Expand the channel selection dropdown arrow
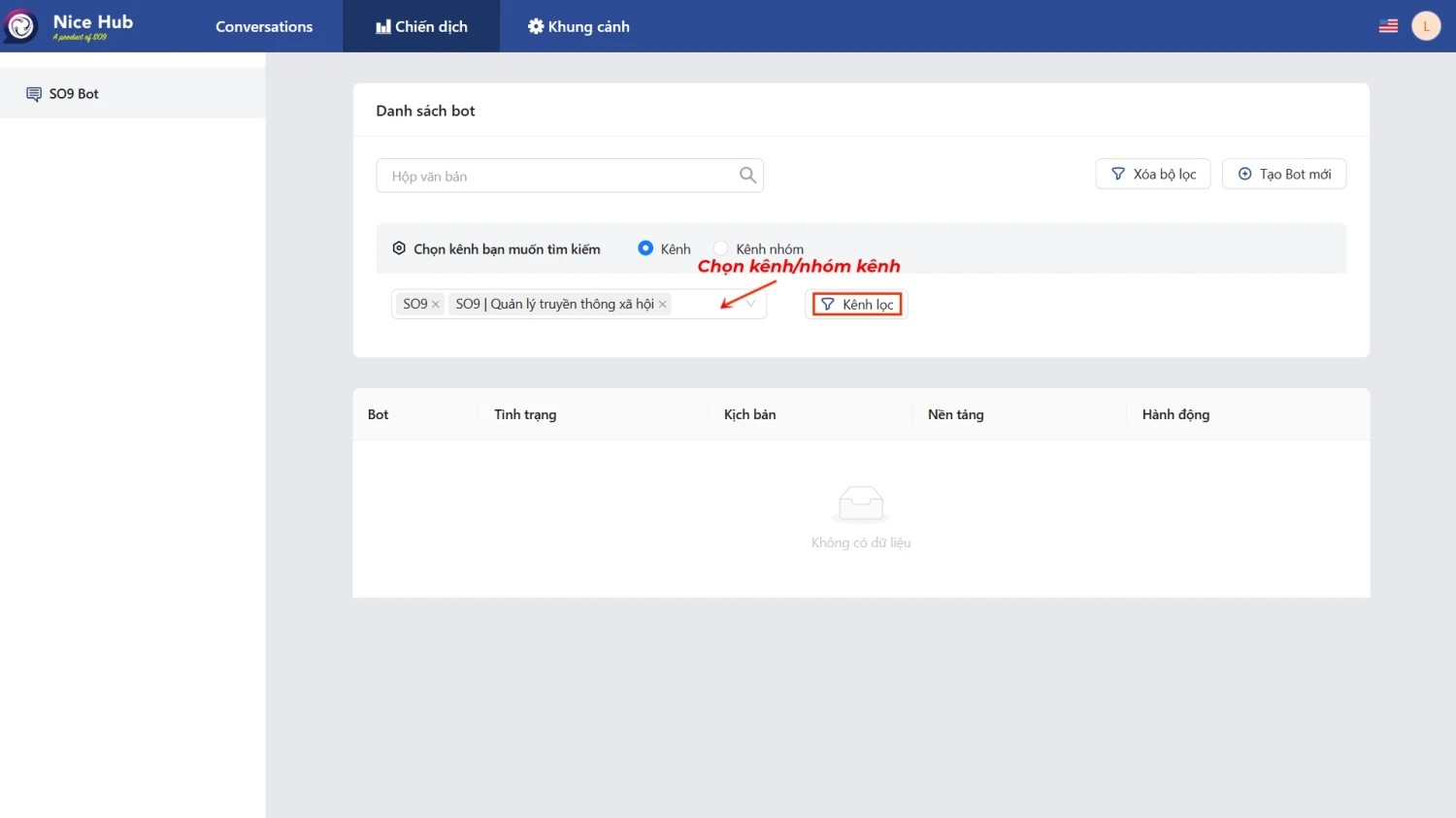The height and width of the screenshot is (818, 1456). (750, 304)
